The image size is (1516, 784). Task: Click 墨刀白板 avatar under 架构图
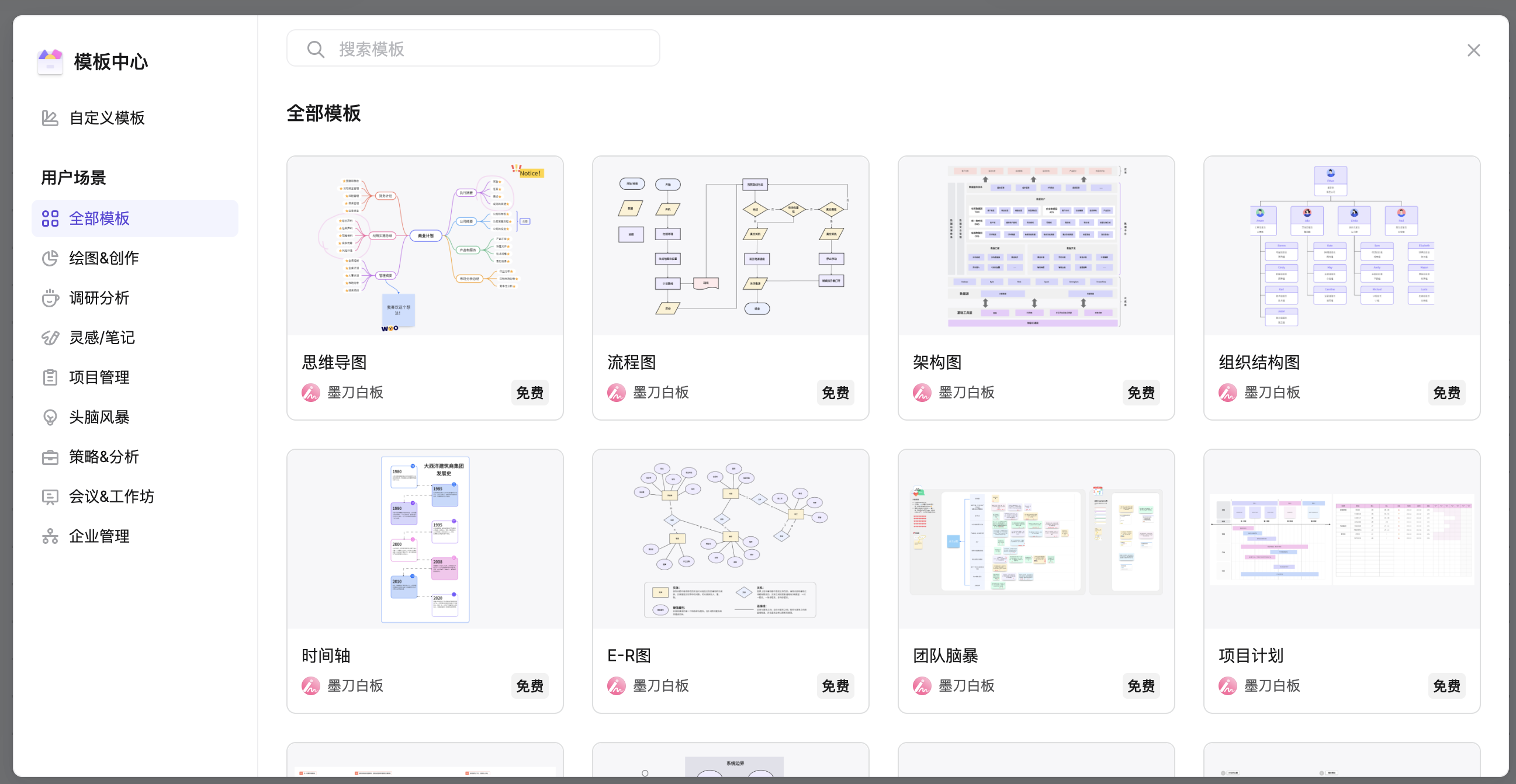click(x=922, y=393)
